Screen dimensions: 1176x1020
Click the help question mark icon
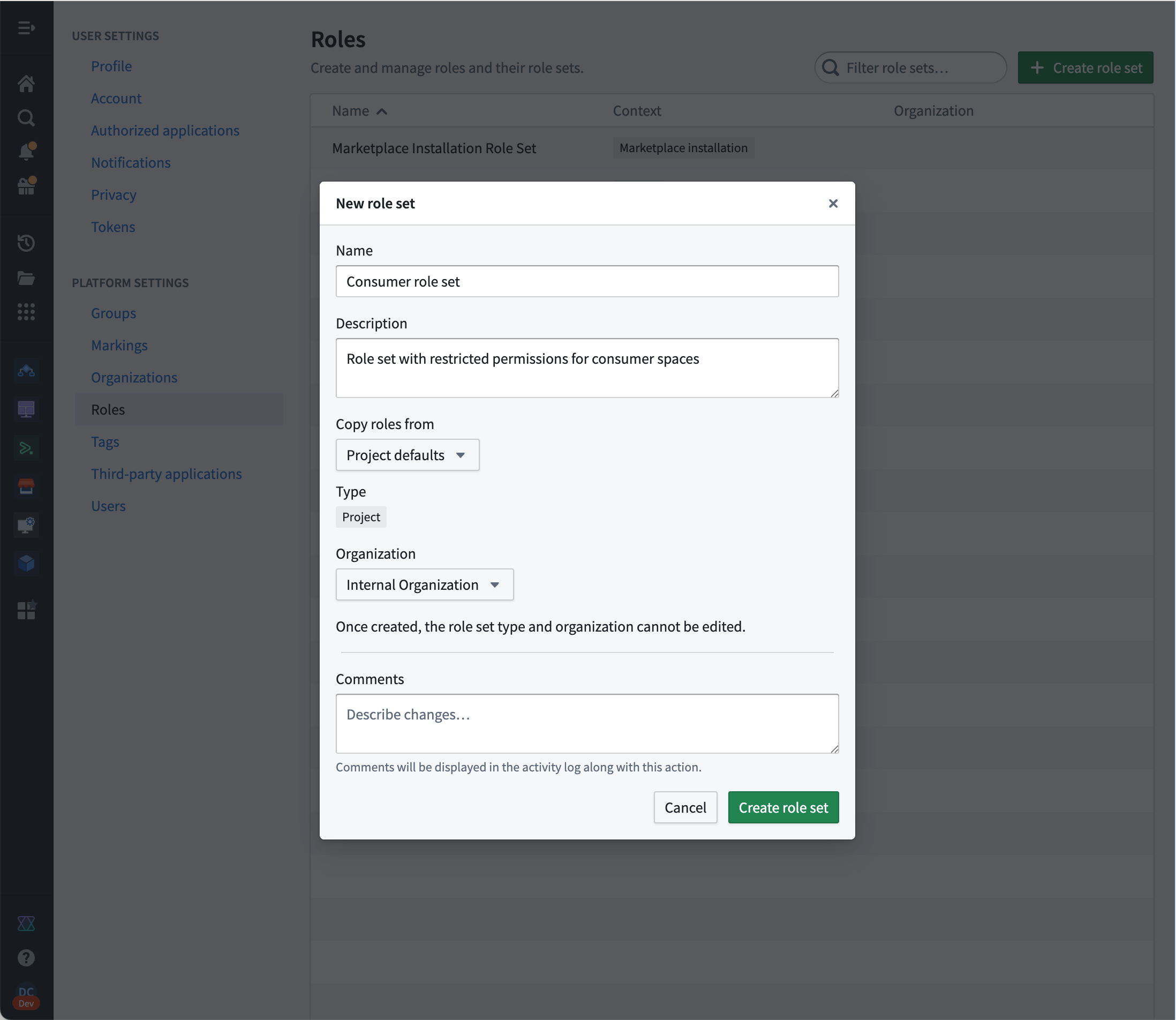coord(26,957)
